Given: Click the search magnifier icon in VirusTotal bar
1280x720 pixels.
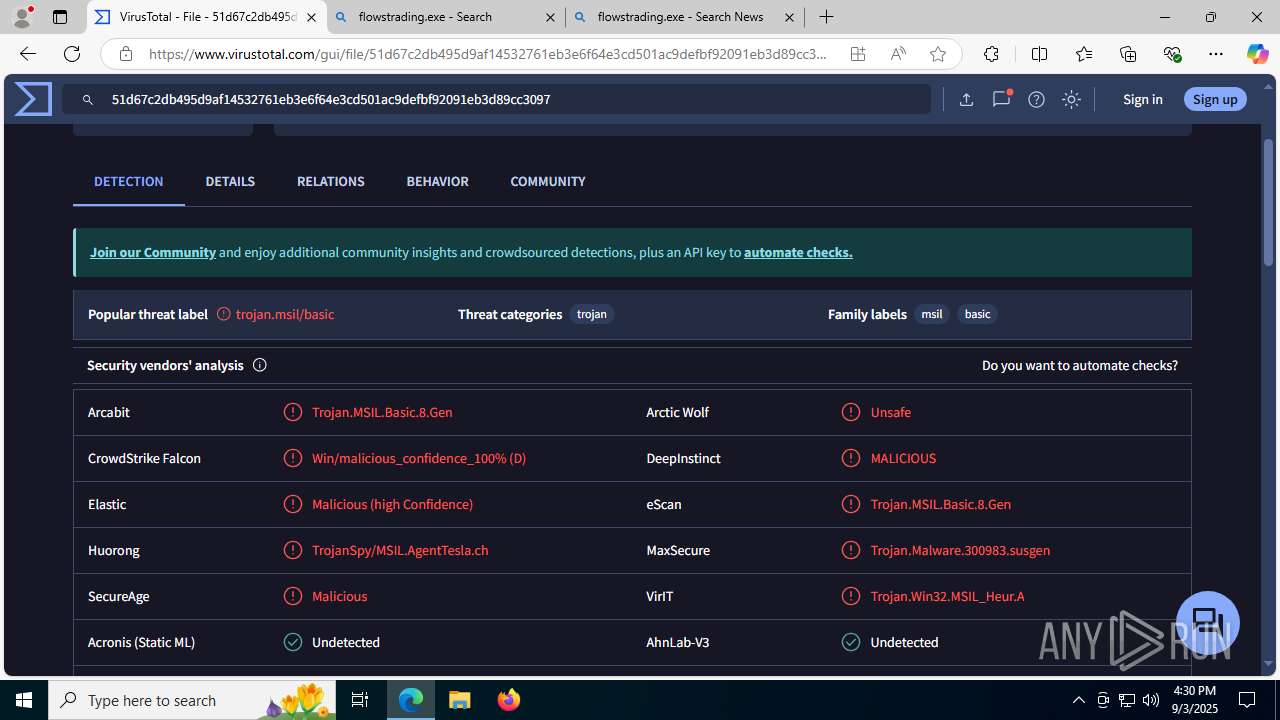Looking at the screenshot, I should tap(88, 100).
